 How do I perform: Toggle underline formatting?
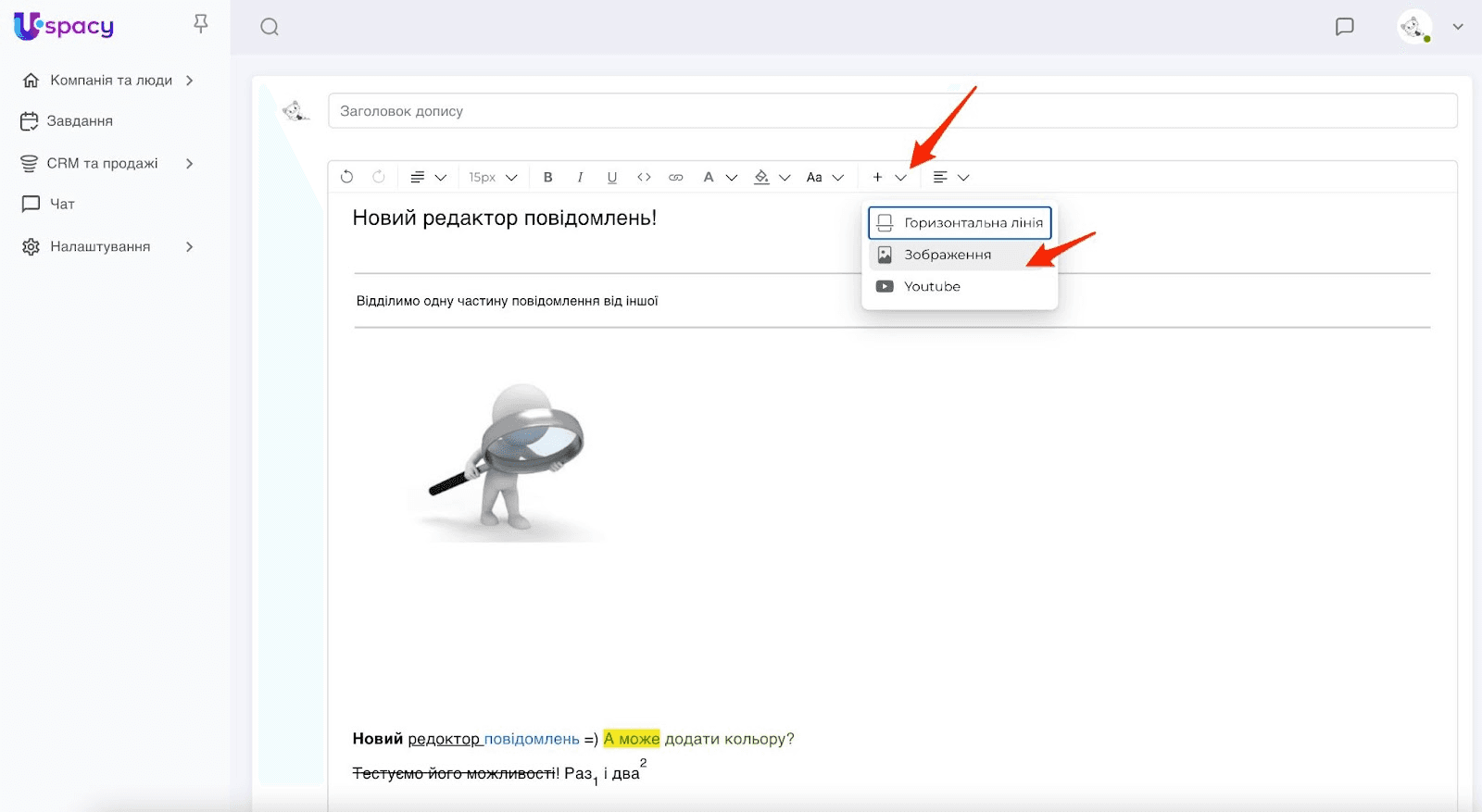(611, 177)
